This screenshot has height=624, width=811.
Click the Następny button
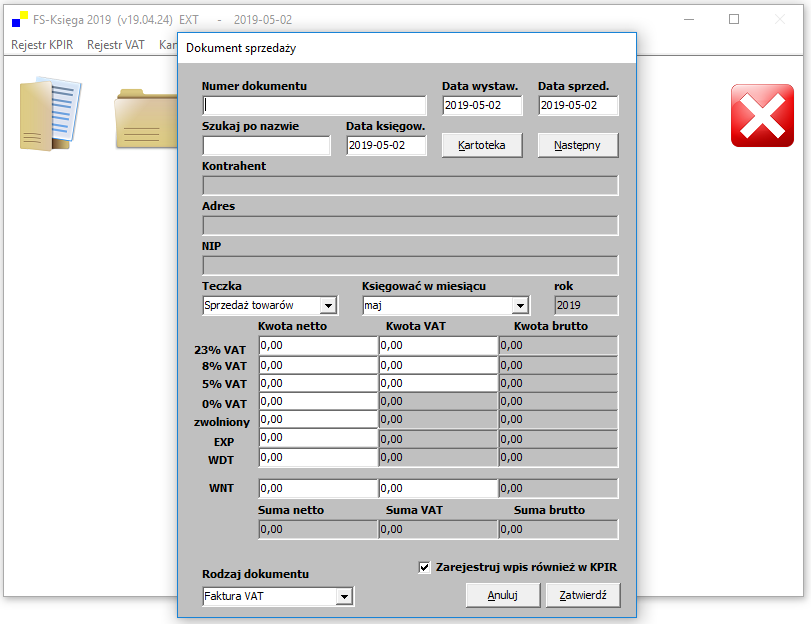click(x=577, y=145)
